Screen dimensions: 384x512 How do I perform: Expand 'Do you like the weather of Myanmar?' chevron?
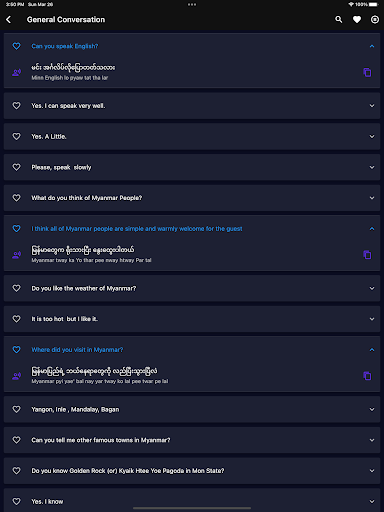372,288
